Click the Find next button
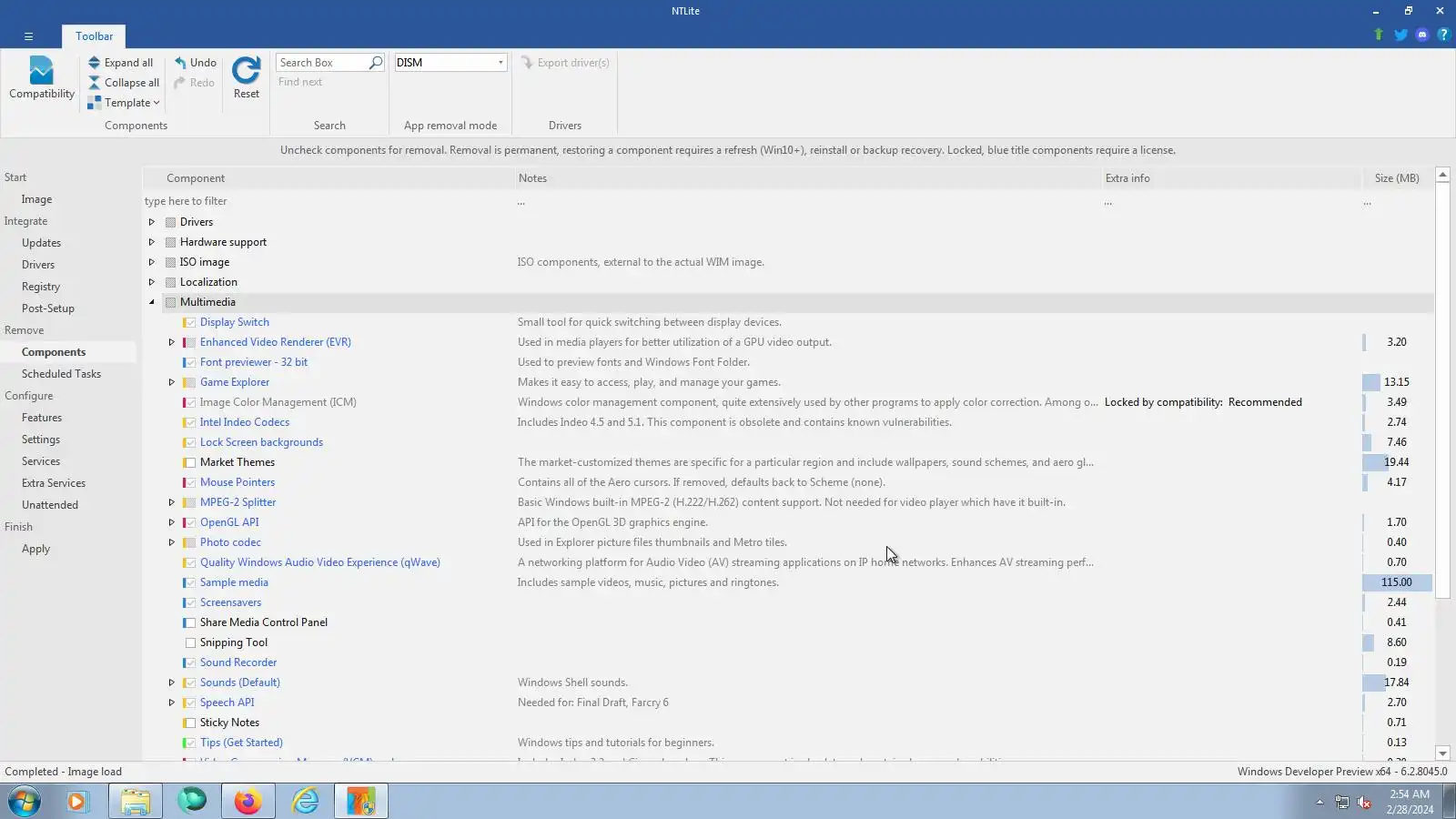The height and width of the screenshot is (819, 1456). tap(300, 82)
